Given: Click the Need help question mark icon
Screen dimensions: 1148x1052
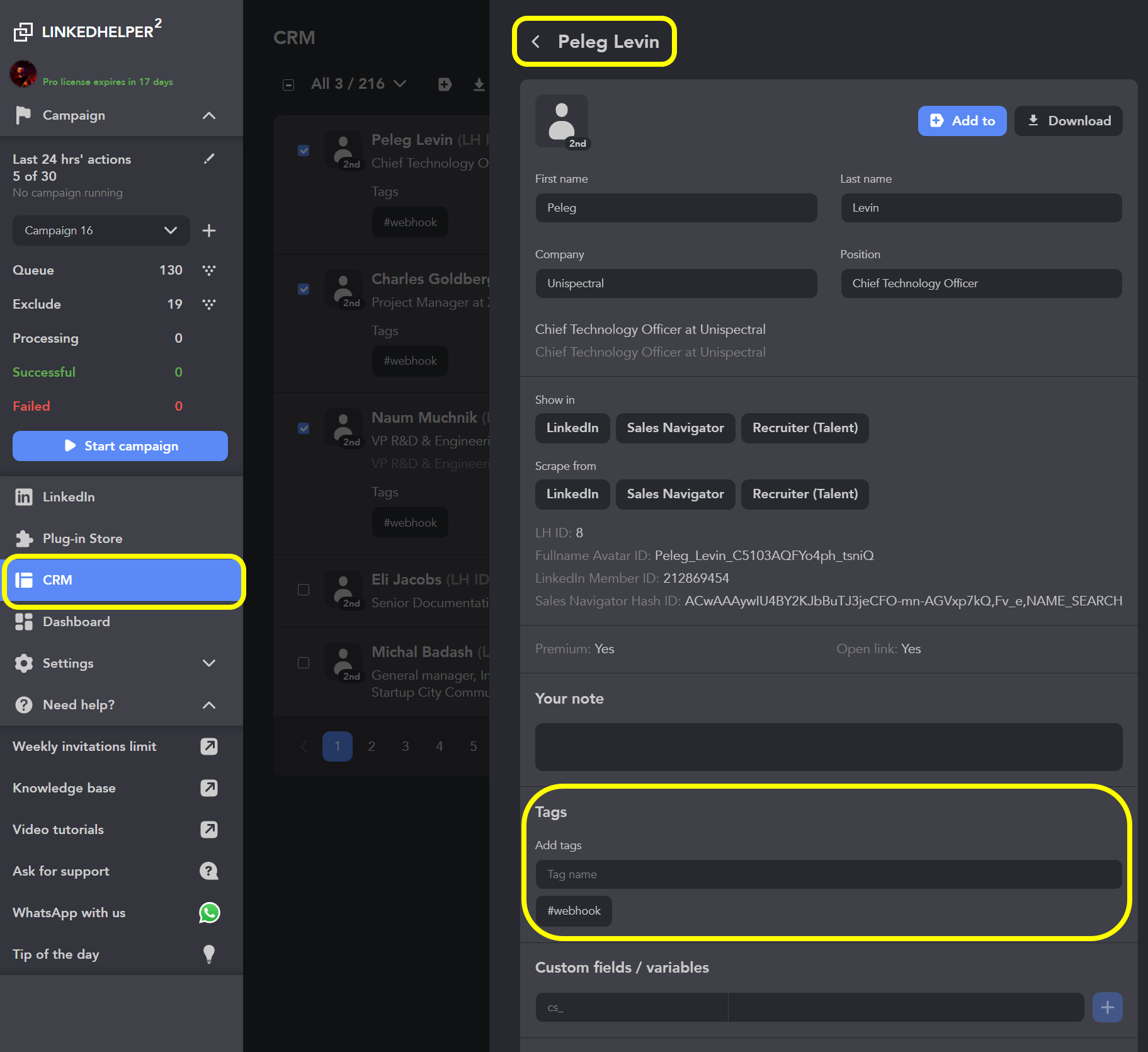Looking at the screenshot, I should (x=23, y=705).
